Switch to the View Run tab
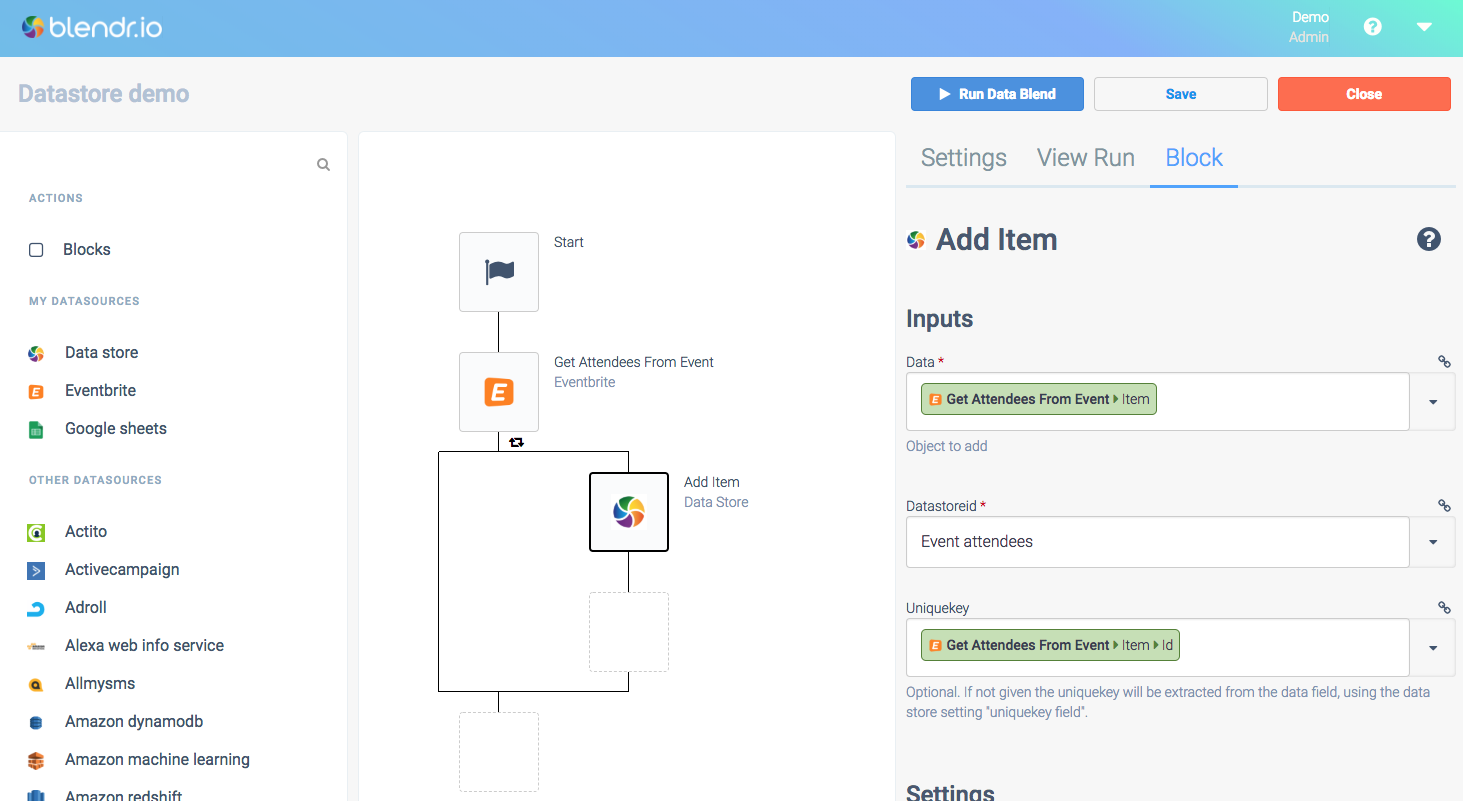Viewport: 1463px width, 801px height. coord(1086,158)
